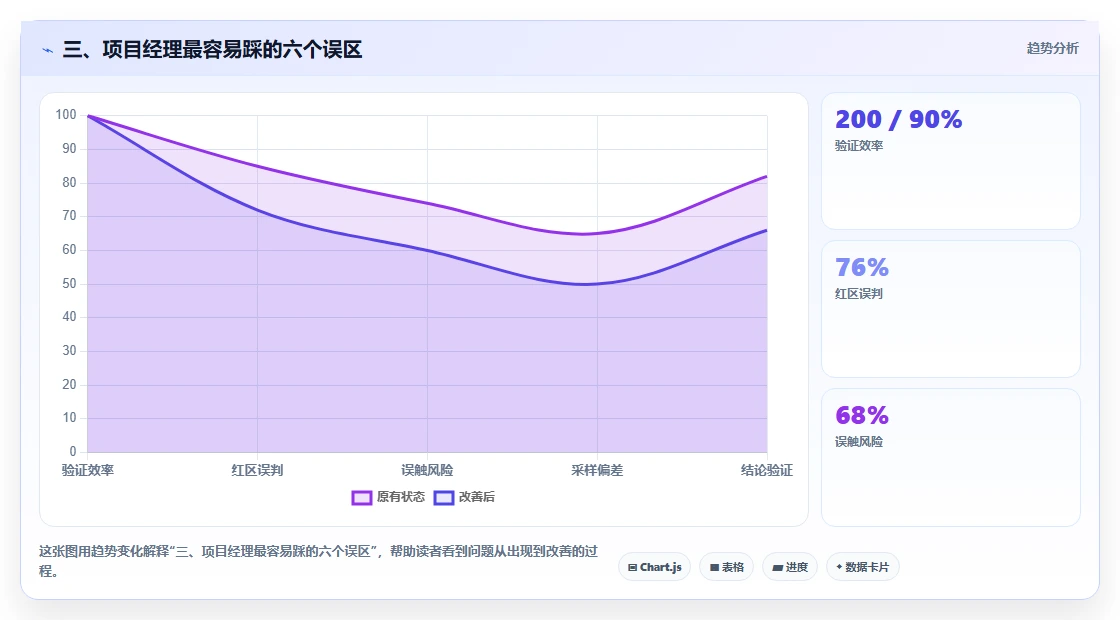Click the lightning icon beside the section title
The width and height of the screenshot is (1120, 620).
[x=48, y=50]
